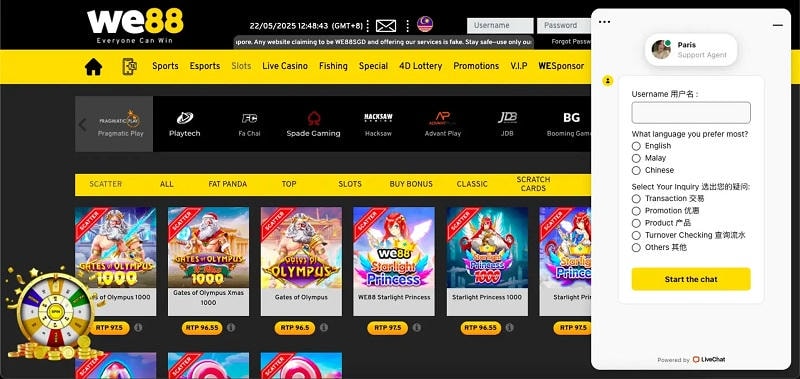The image size is (800, 379).
Task: Select Turnover Checking inquiry option
Action: 636,235
